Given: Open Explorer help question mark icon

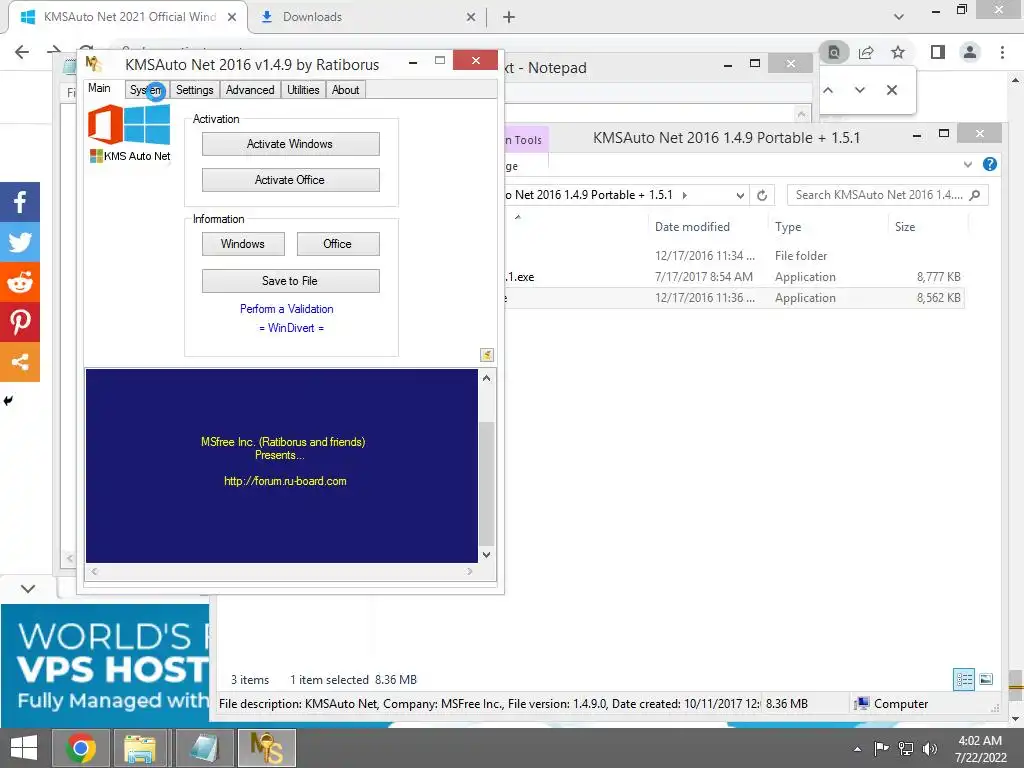Looking at the screenshot, I should click(x=990, y=165).
